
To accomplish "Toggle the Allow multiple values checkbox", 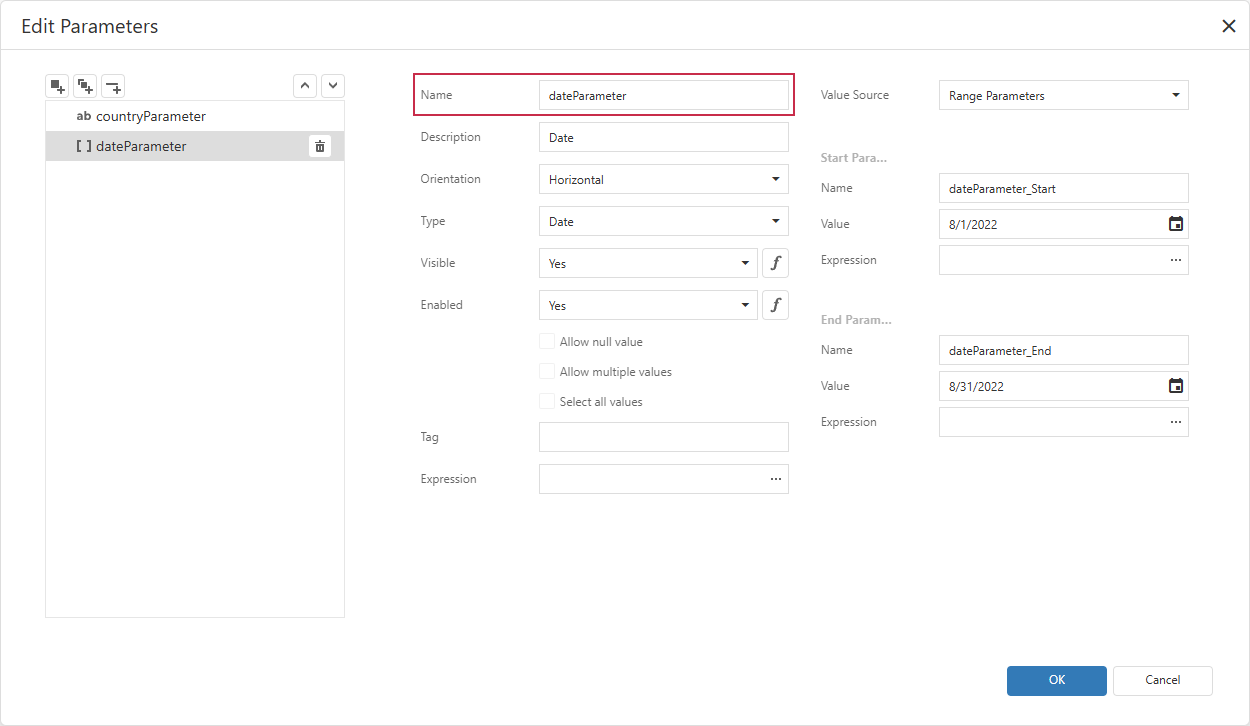I will (x=547, y=372).
